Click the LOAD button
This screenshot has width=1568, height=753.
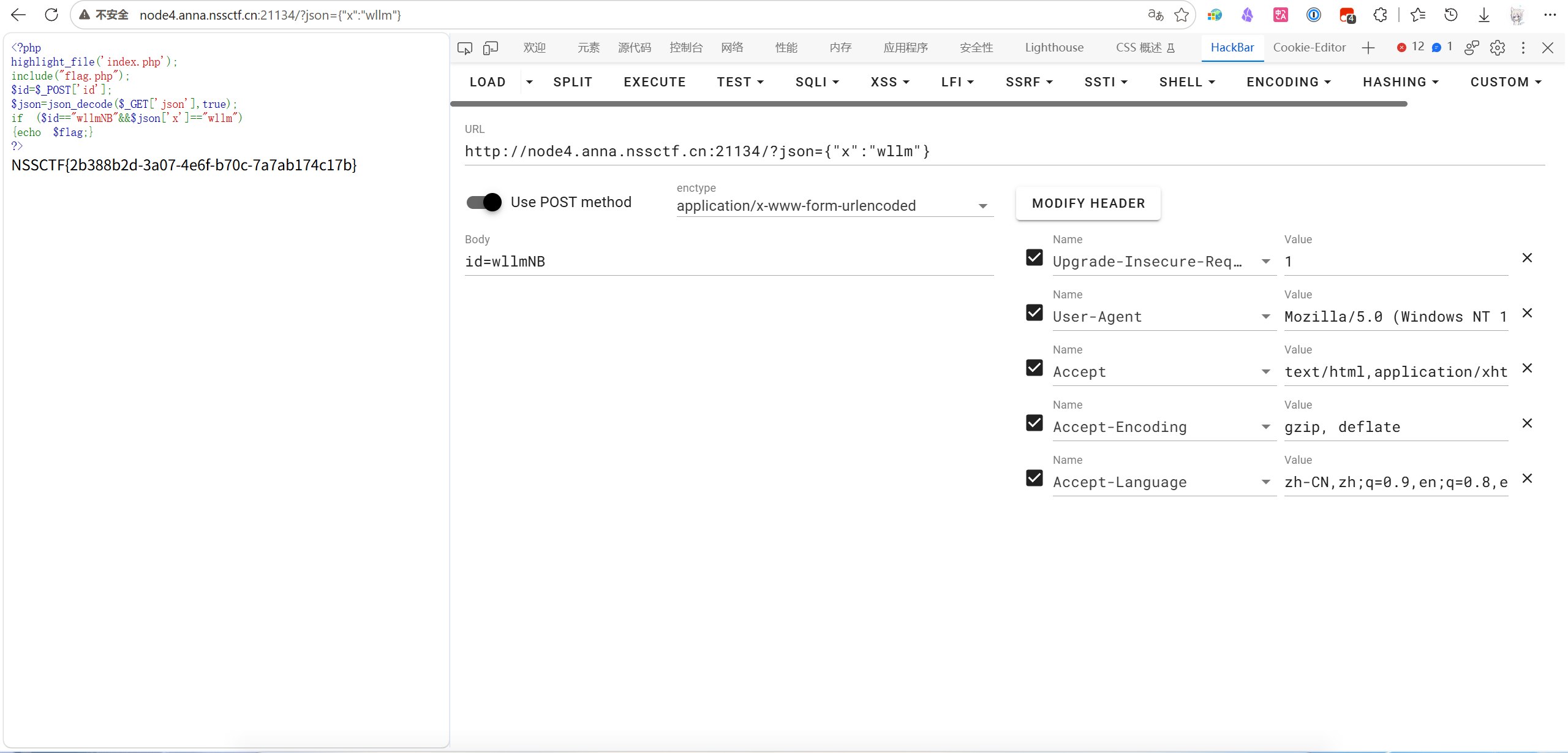coord(488,82)
